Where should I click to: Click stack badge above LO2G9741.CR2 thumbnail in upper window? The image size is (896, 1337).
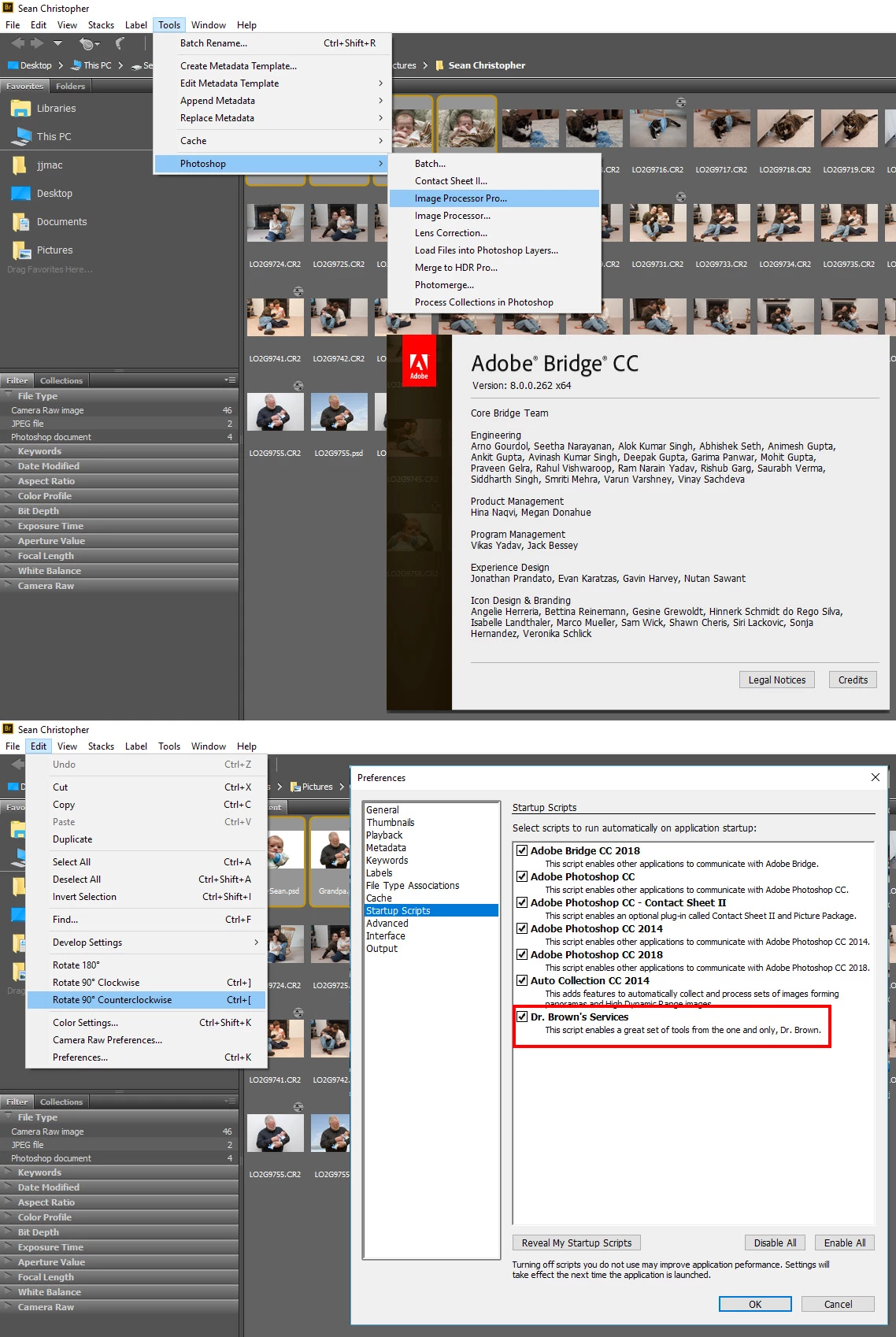(298, 291)
